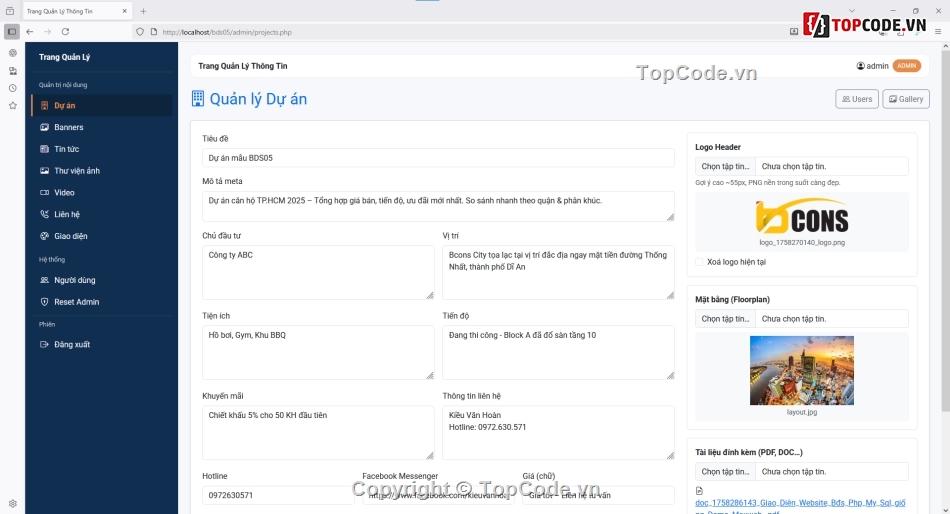Click the browser address bar URL
Viewport: 950px width, 514px height.
pyautogui.click(x=227, y=32)
